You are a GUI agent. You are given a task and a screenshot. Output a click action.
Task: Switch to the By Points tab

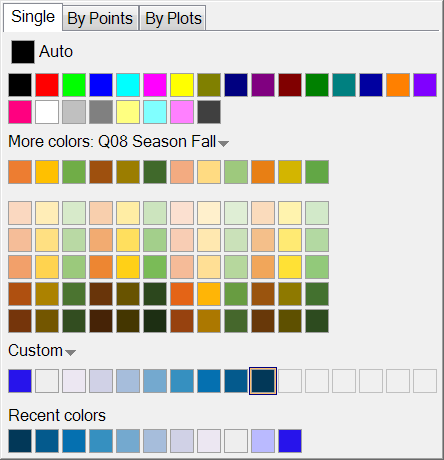pos(100,18)
